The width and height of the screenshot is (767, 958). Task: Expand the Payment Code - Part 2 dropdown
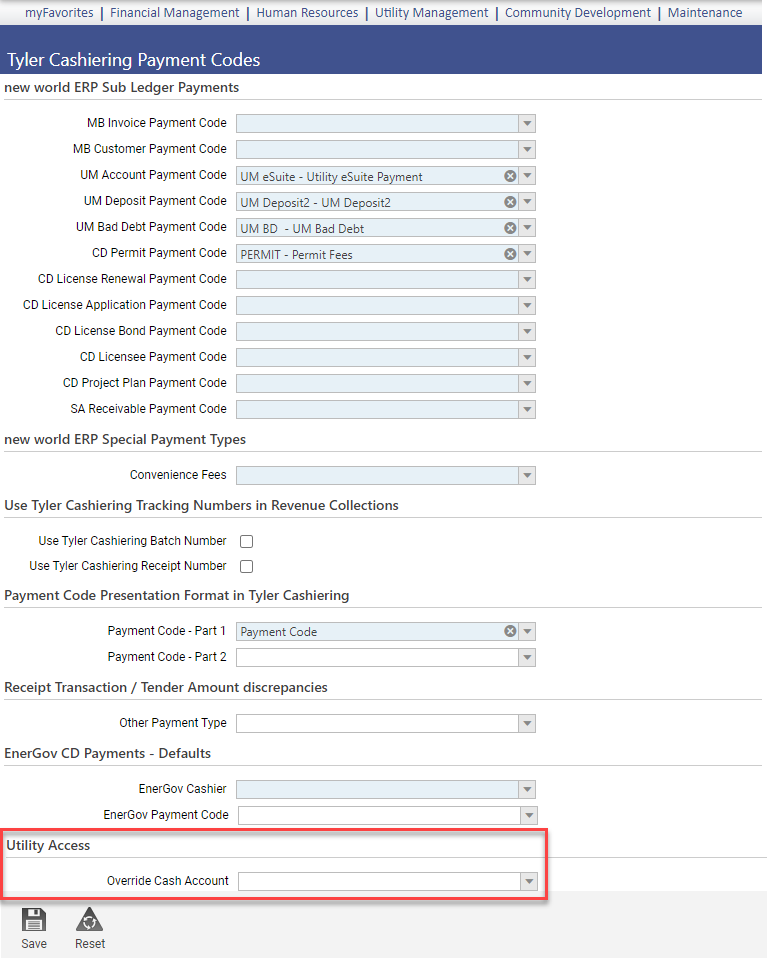(x=527, y=657)
